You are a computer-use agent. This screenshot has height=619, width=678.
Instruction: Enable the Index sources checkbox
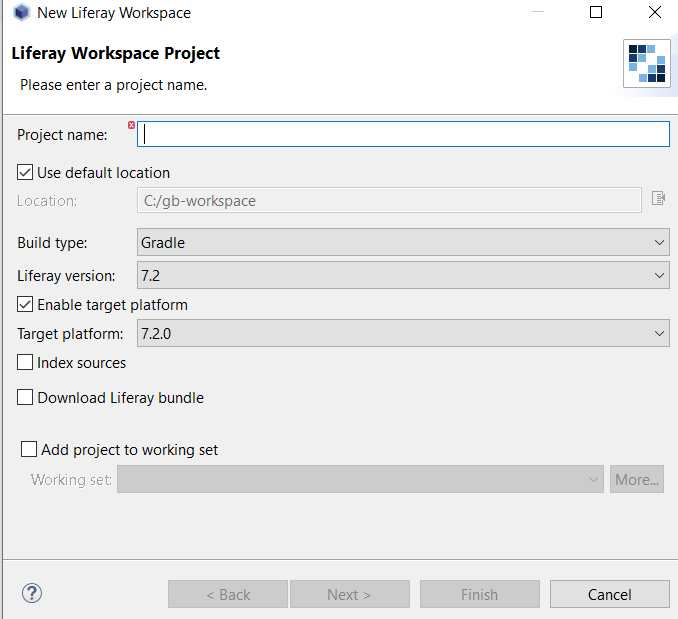point(25,362)
